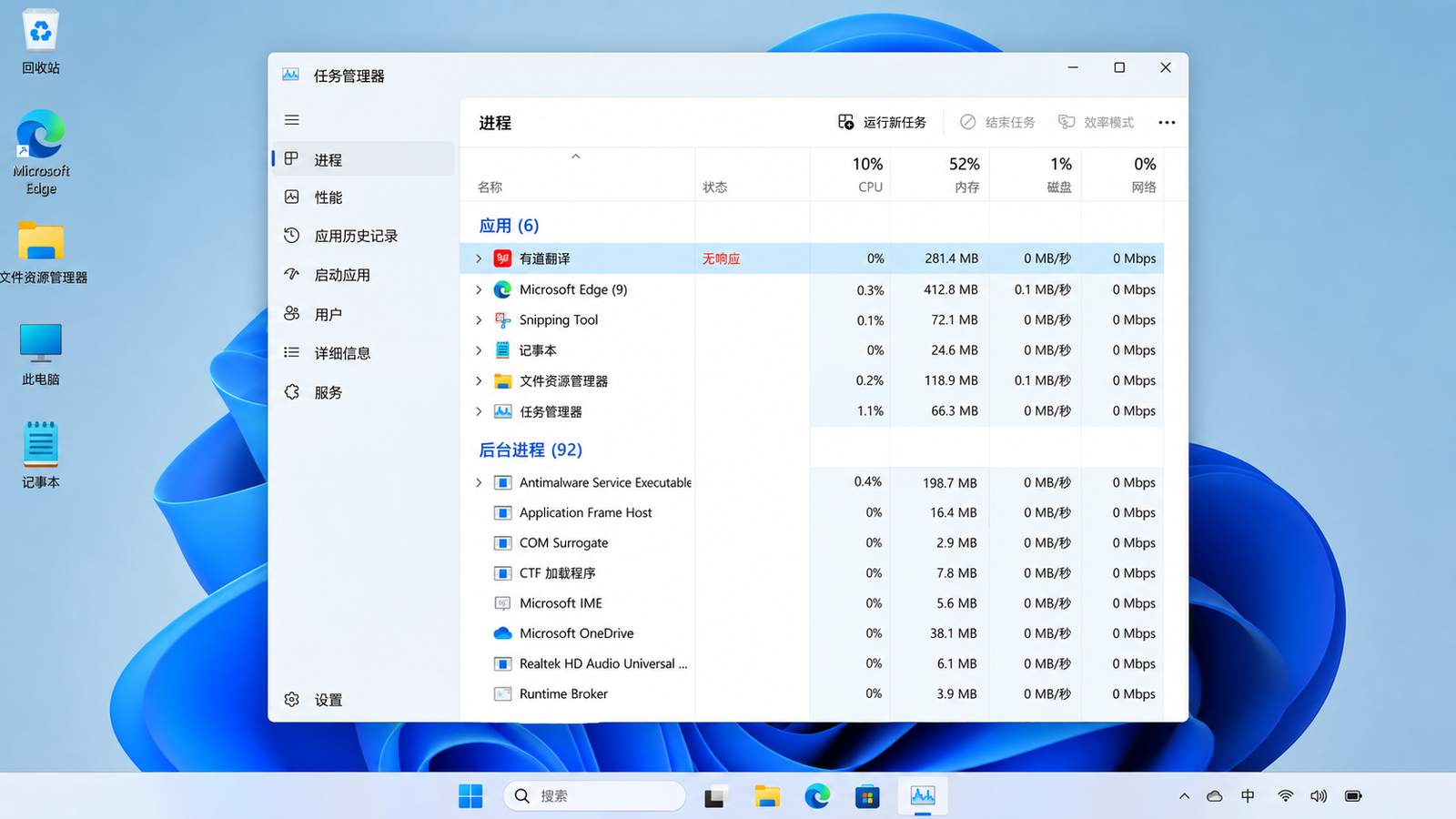Click the Snipping Tool process icon
Viewport: 1456px width, 819px height.
pos(502,319)
